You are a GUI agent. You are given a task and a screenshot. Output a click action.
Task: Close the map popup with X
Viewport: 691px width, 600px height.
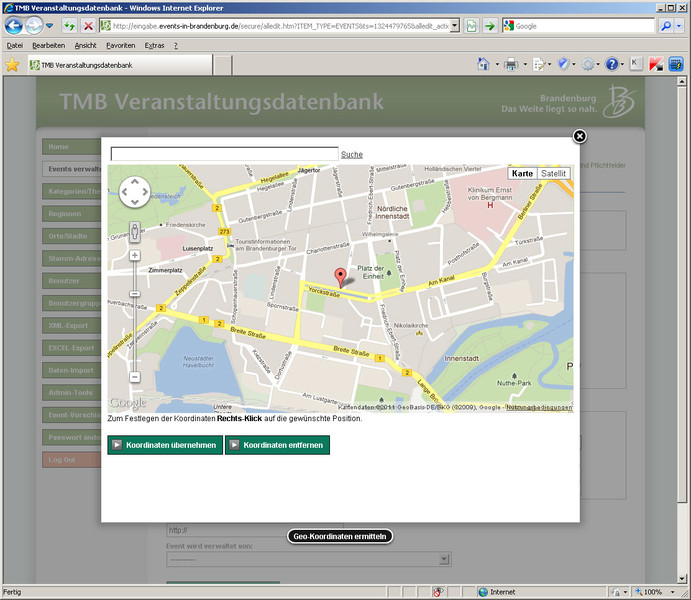click(580, 137)
